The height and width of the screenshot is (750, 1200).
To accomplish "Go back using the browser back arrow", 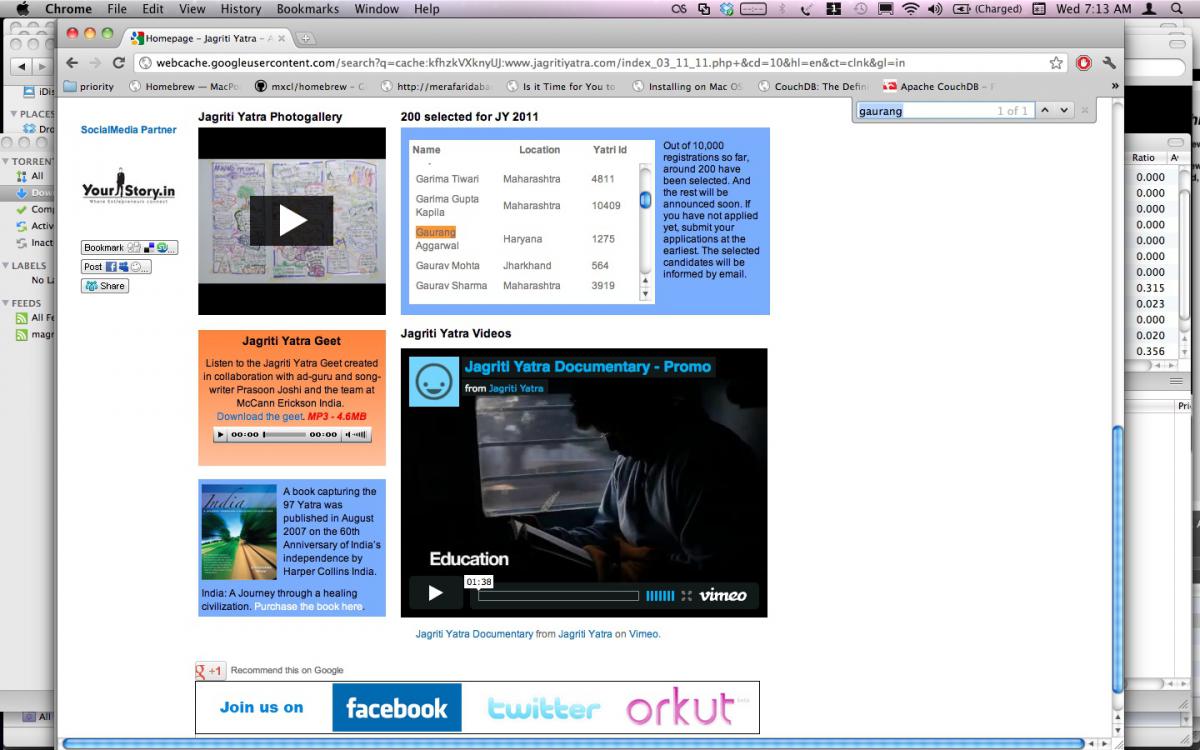I will (x=72, y=62).
